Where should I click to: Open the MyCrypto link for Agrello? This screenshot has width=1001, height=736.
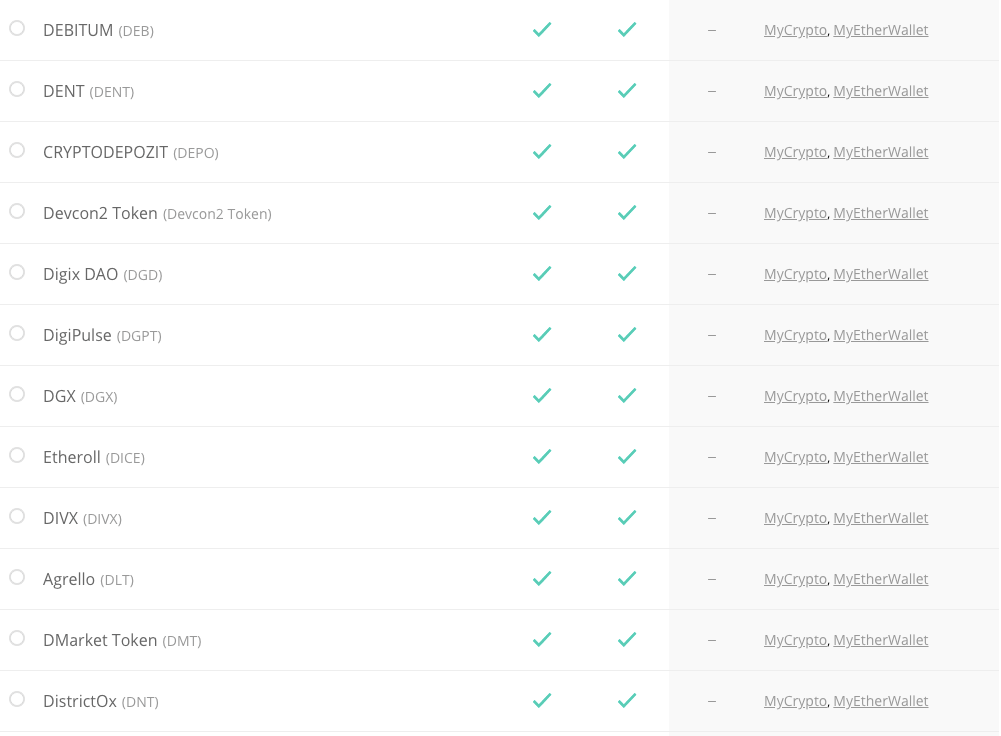tap(795, 578)
